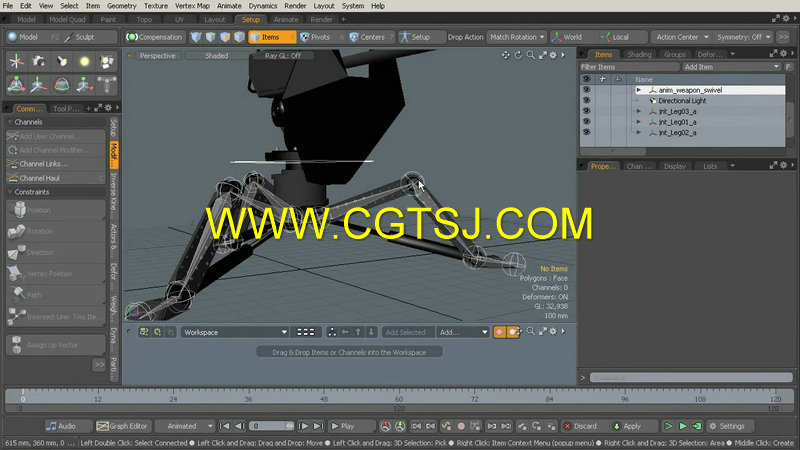800x450 pixels.
Task: Expand jnt_Leg01_a tree item
Action: click(x=638, y=122)
